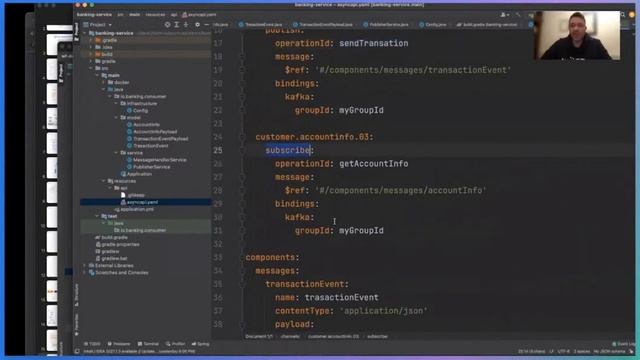The height and width of the screenshot is (360, 640).
Task: Click the orange avatar icon at top right
Action: point(632,15)
